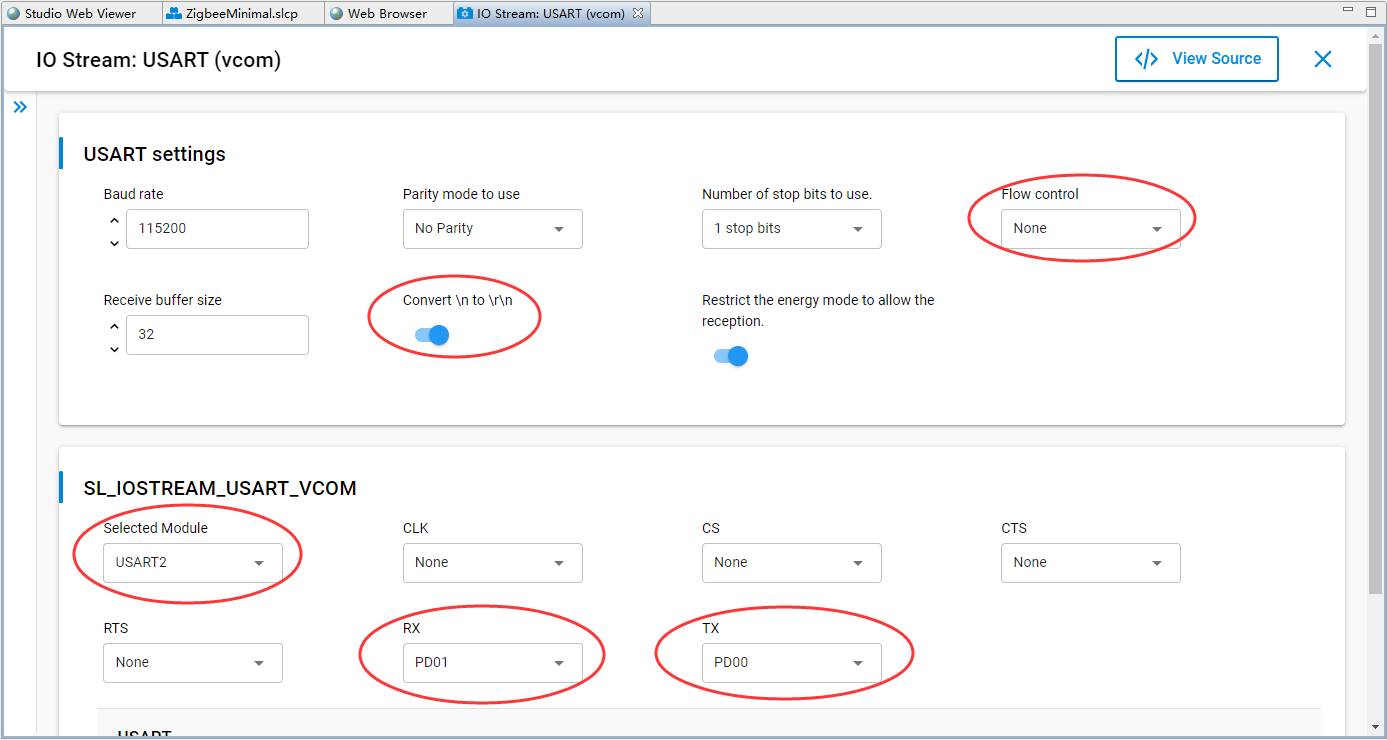This screenshot has width=1387, height=740.
Task: Close the IO Stream: USART (vcom) tab
Action: tap(638, 13)
